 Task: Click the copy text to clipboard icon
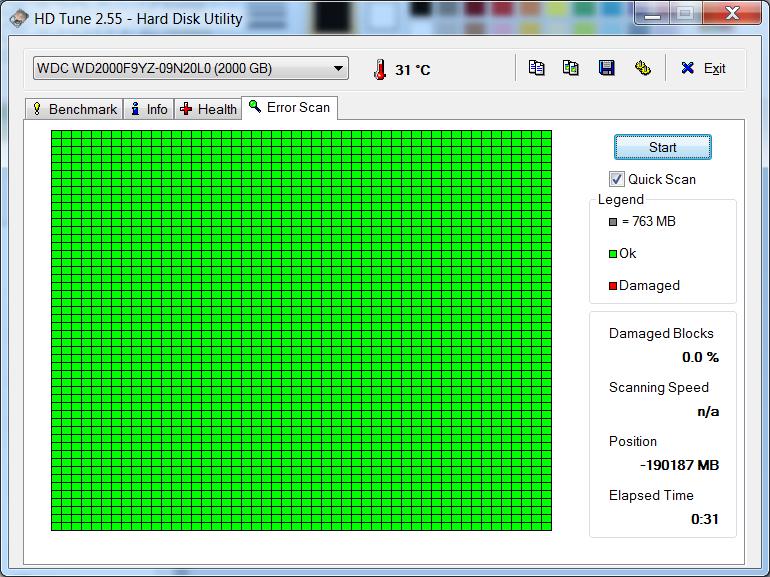[537, 68]
